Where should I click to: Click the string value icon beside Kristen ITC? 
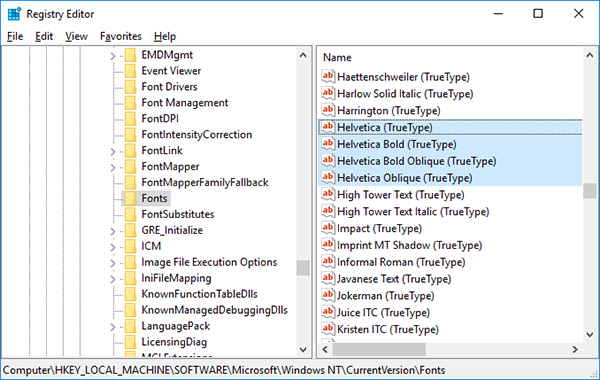coord(328,329)
